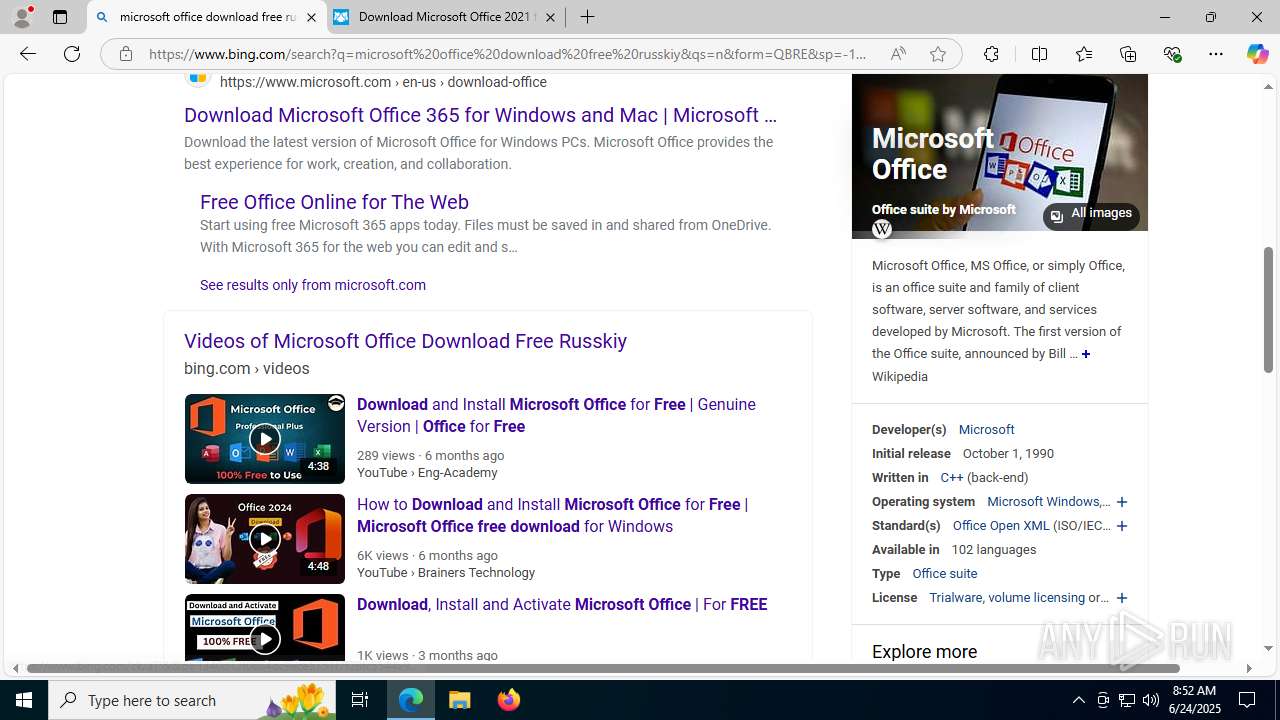Open a new tab with plus button

pos(587,17)
